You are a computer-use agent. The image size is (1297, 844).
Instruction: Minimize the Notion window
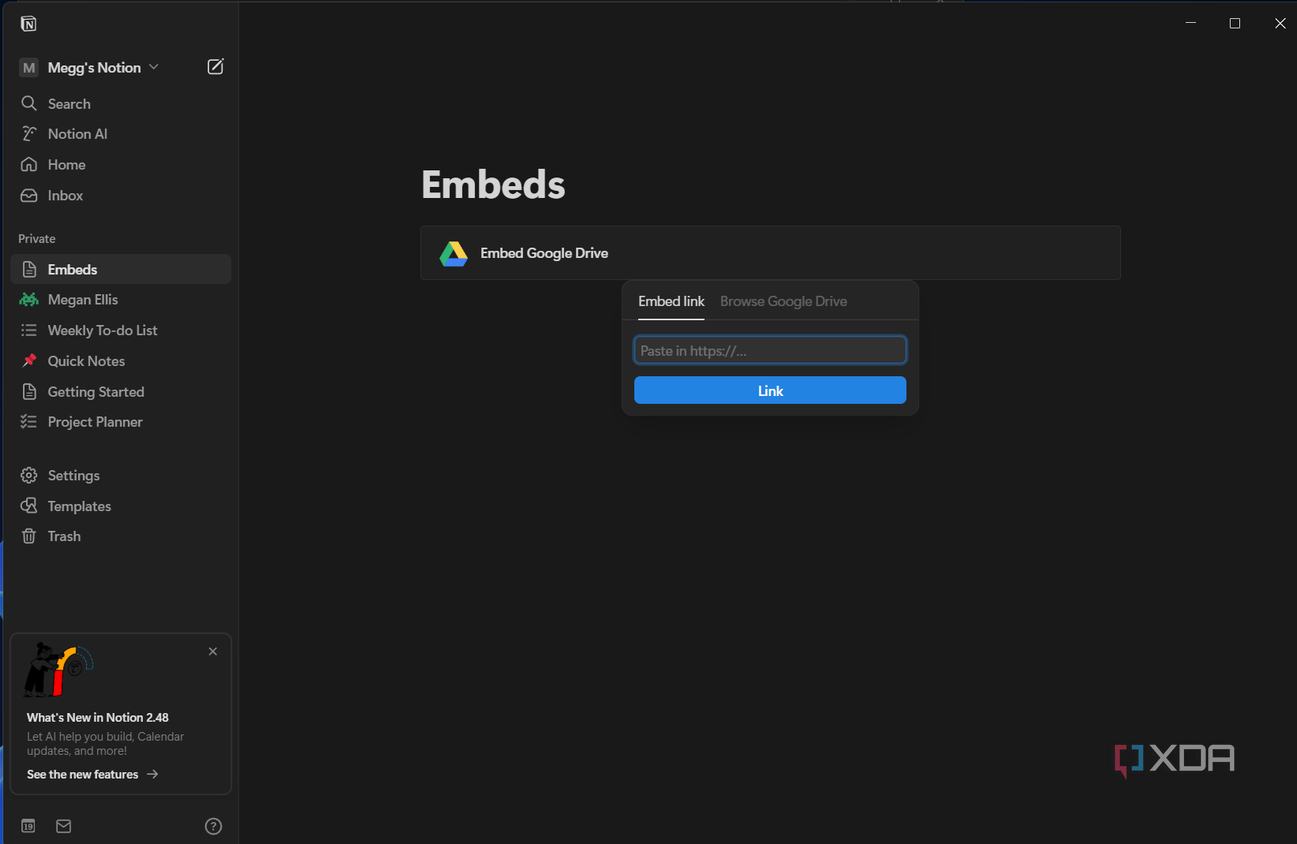(x=1190, y=23)
